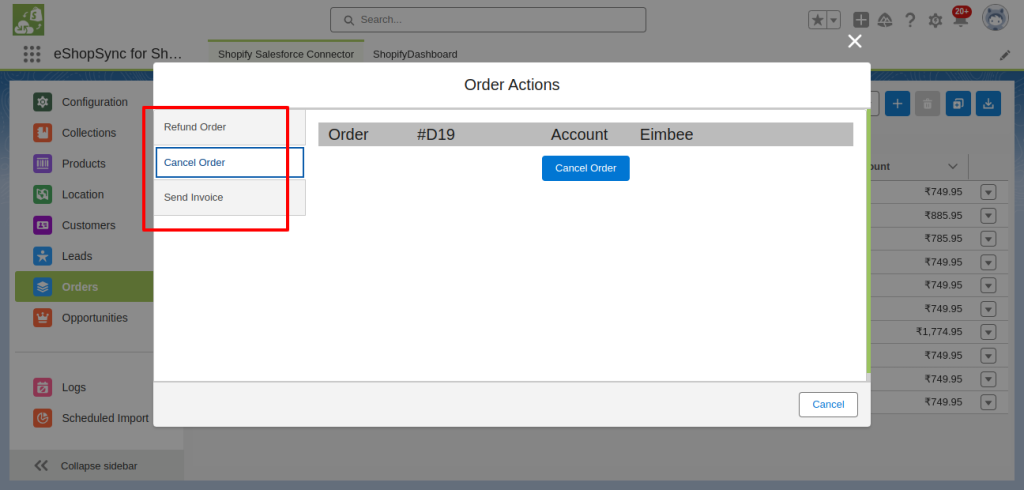Click the ₹1,774.95 amount cell

[x=938, y=332]
